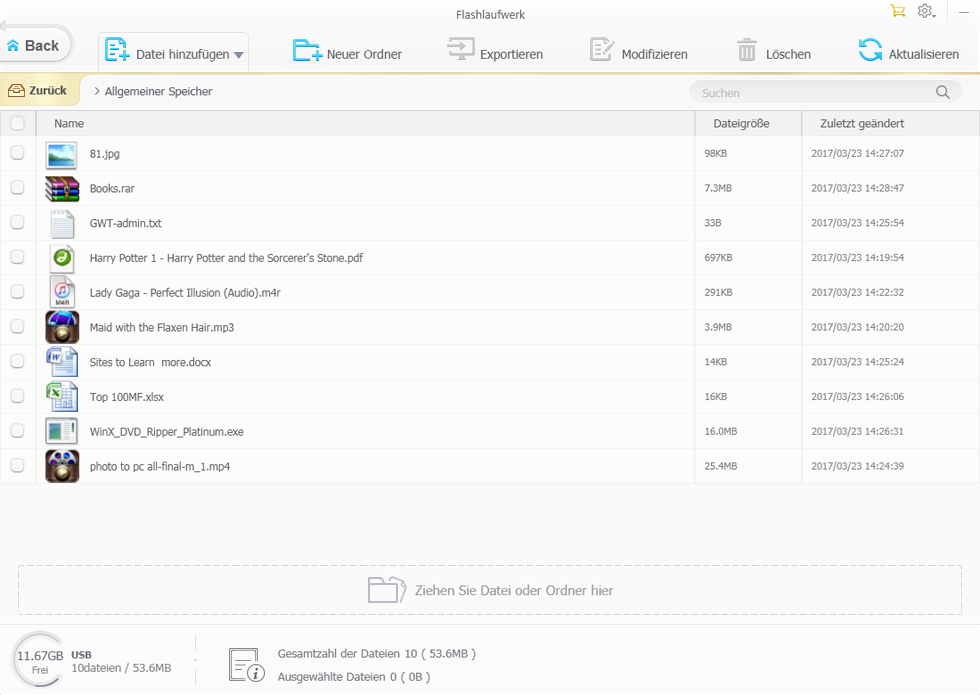Image resolution: width=980 pixels, height=695 pixels.
Task: Click the Löschen trash can icon
Action: pos(747,51)
